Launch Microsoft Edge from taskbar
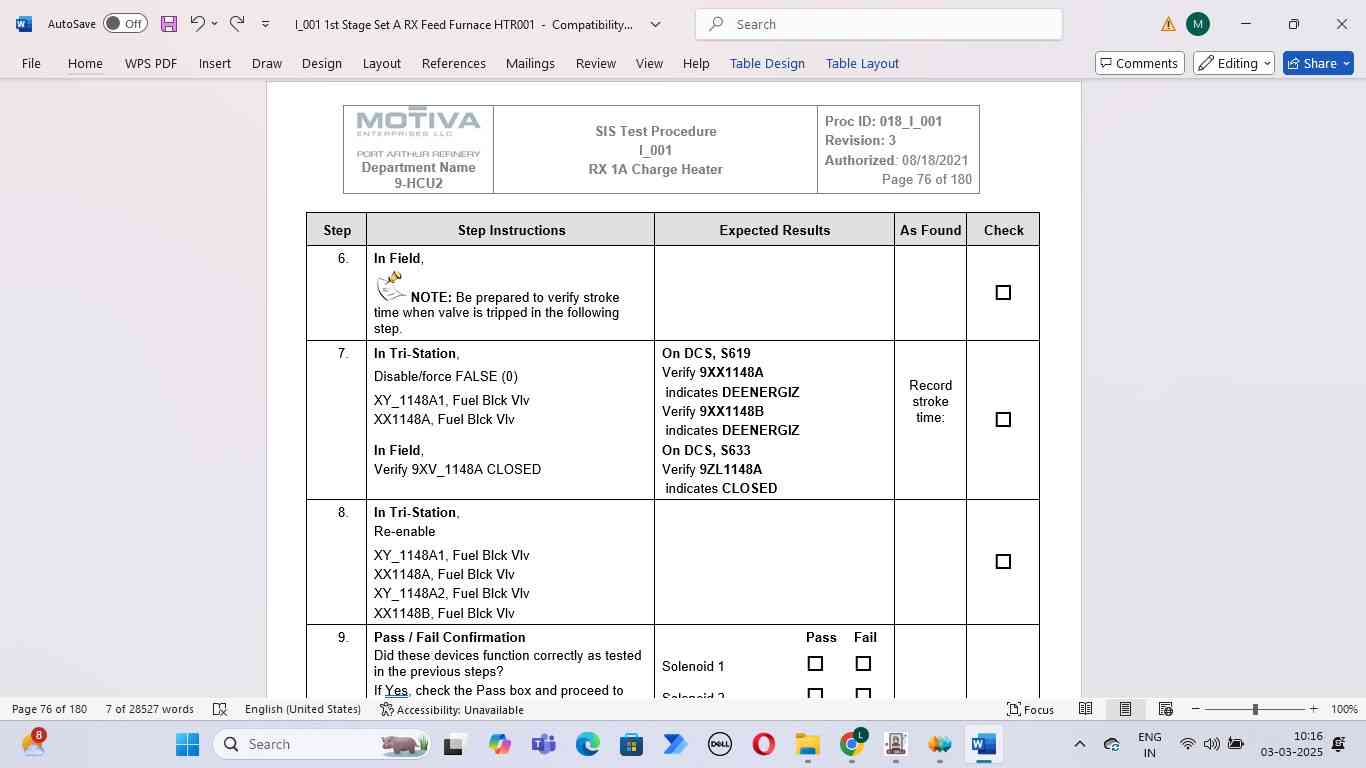The height and width of the screenshot is (768, 1366). tap(588, 744)
